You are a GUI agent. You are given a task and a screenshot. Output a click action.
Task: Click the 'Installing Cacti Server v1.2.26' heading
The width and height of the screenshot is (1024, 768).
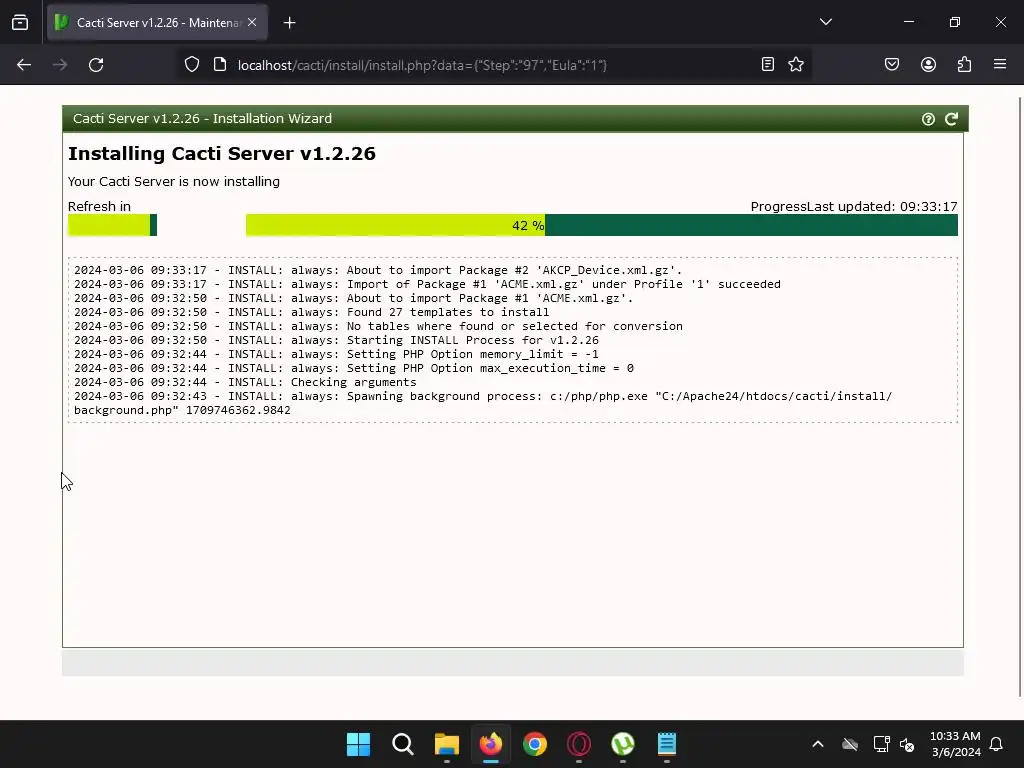[x=222, y=153]
